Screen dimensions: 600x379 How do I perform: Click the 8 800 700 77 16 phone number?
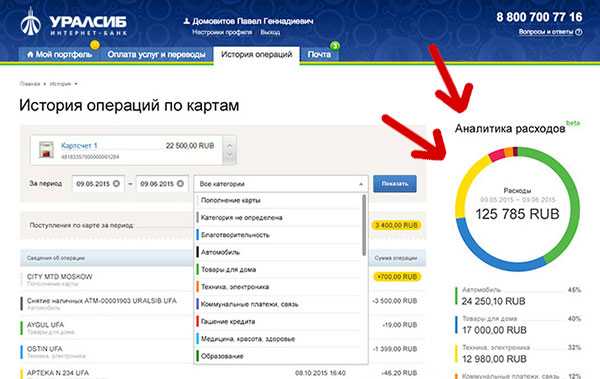tap(539, 17)
